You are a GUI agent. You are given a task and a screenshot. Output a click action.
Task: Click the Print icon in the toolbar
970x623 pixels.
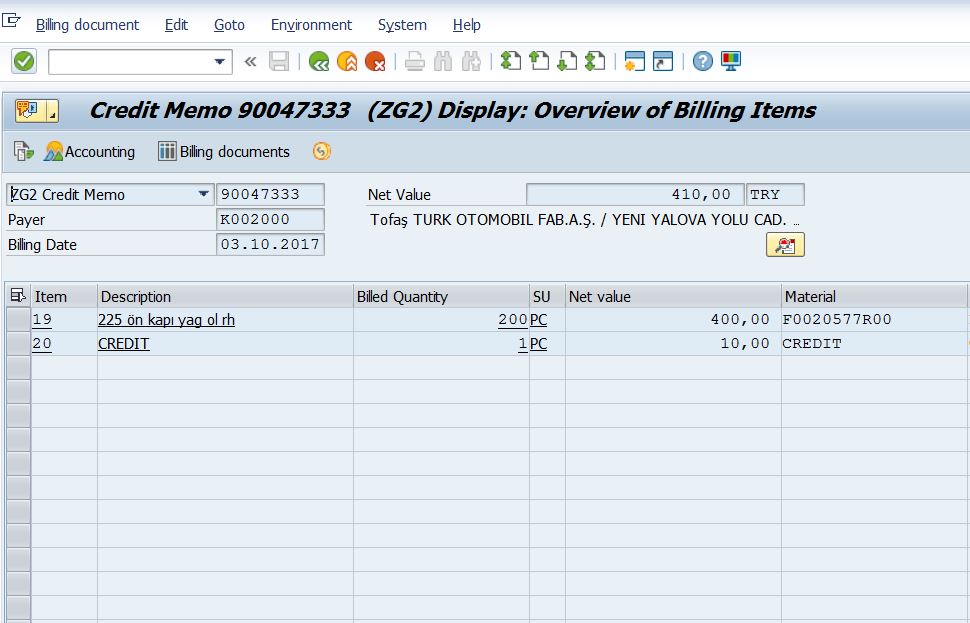[x=413, y=61]
